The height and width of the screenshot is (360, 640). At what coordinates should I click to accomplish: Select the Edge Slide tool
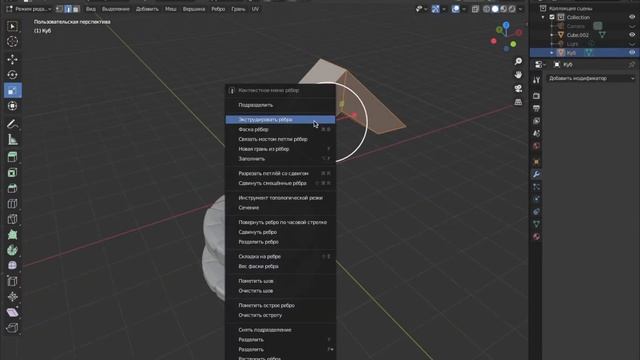(12, 281)
